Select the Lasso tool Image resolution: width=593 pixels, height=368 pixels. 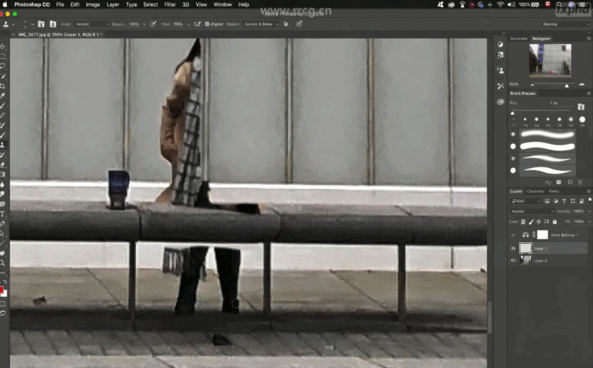[3, 66]
